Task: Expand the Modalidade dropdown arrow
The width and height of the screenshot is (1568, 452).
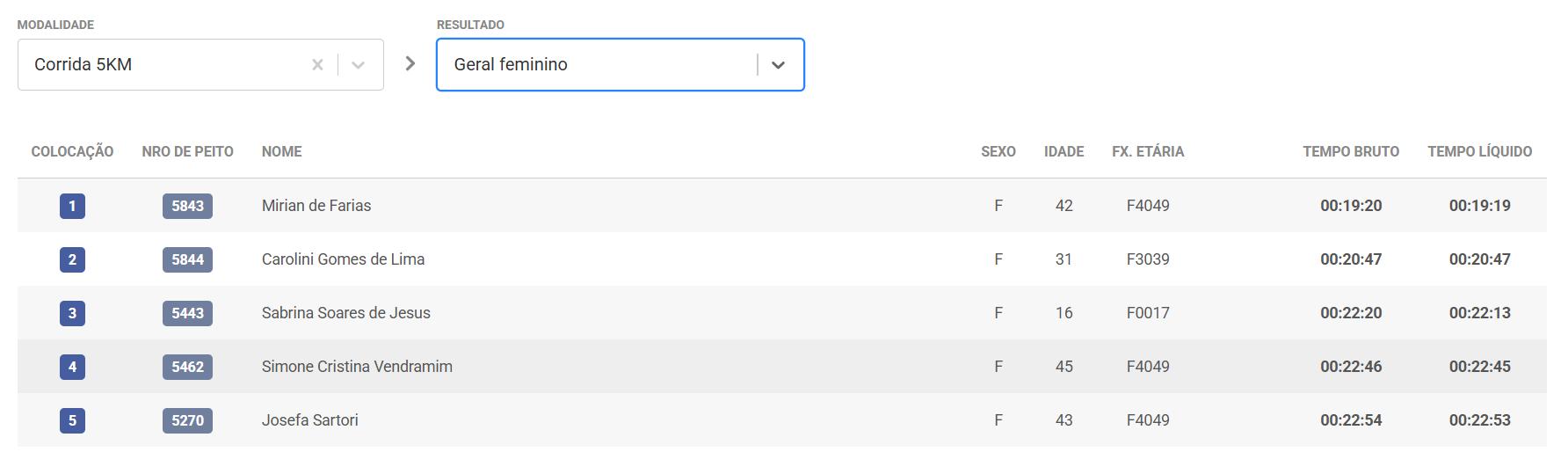Action: pos(358,64)
